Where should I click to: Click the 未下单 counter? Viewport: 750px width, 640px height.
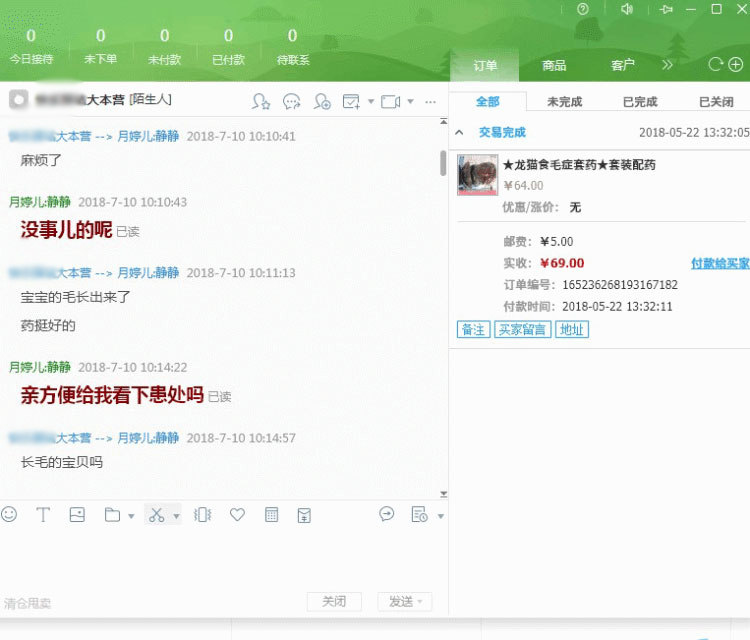[x=100, y=47]
